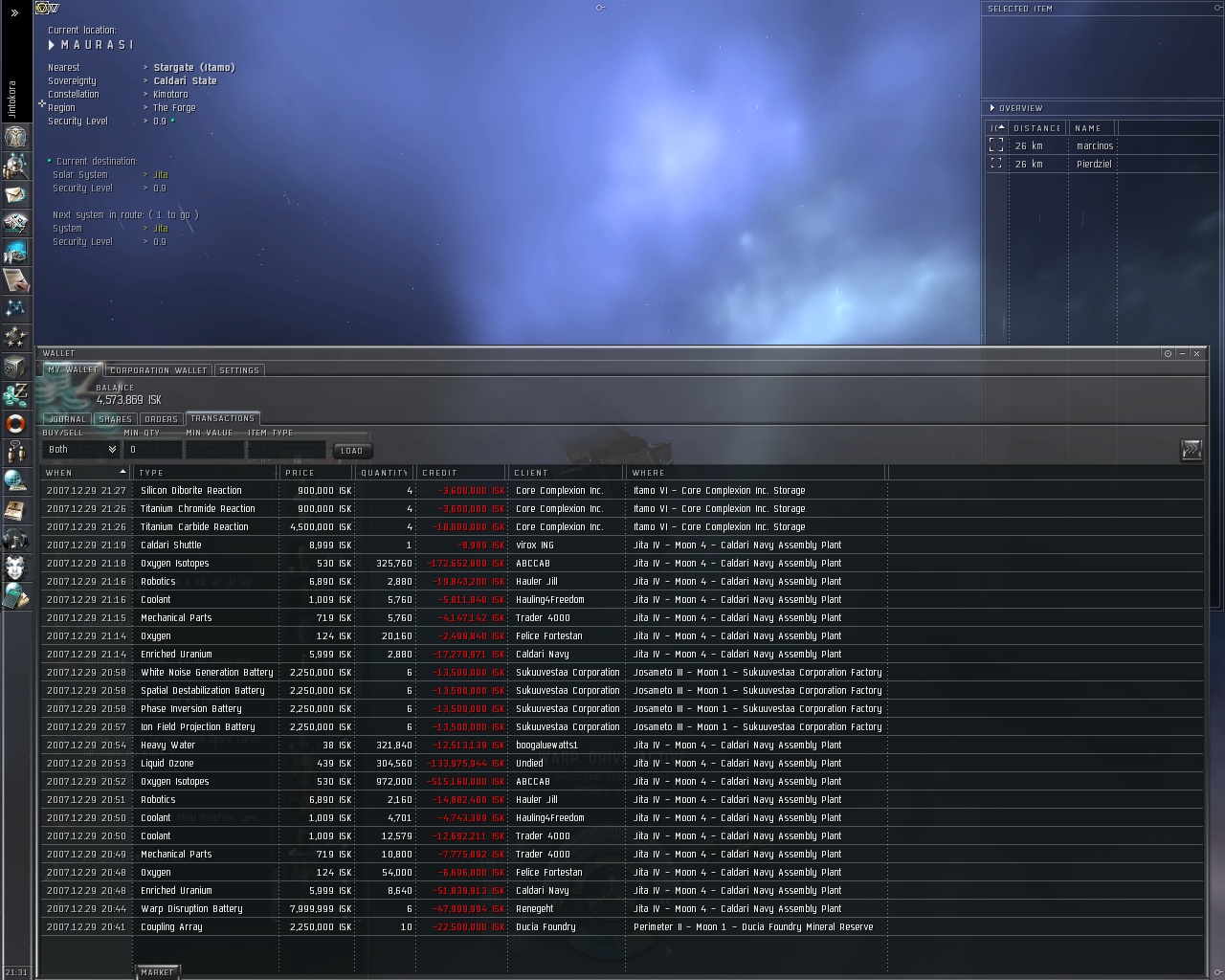Switch to the Shares tab
The height and width of the screenshot is (980, 1225).
[116, 419]
